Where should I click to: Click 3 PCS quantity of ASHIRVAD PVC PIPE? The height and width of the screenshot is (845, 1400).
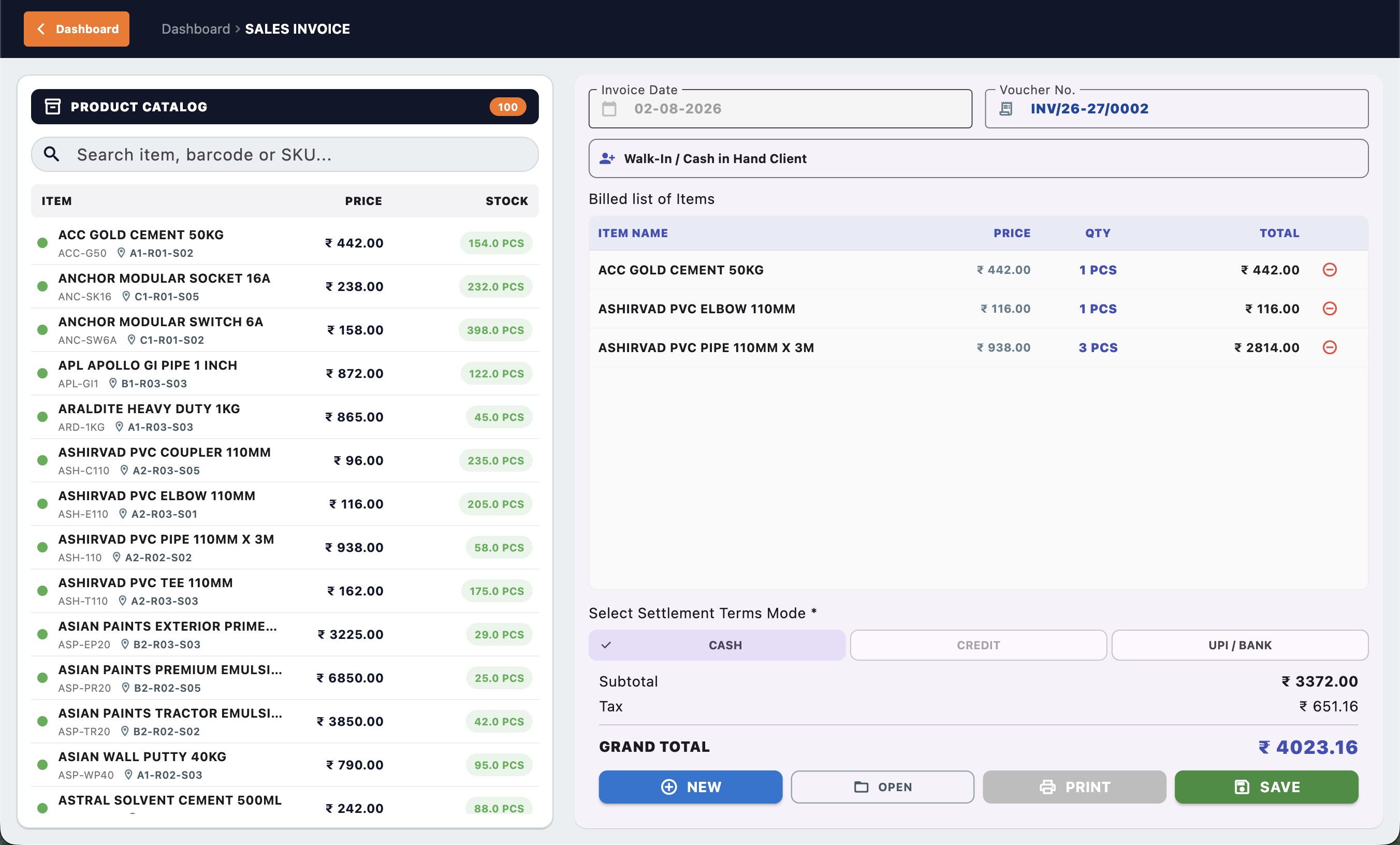(1098, 347)
